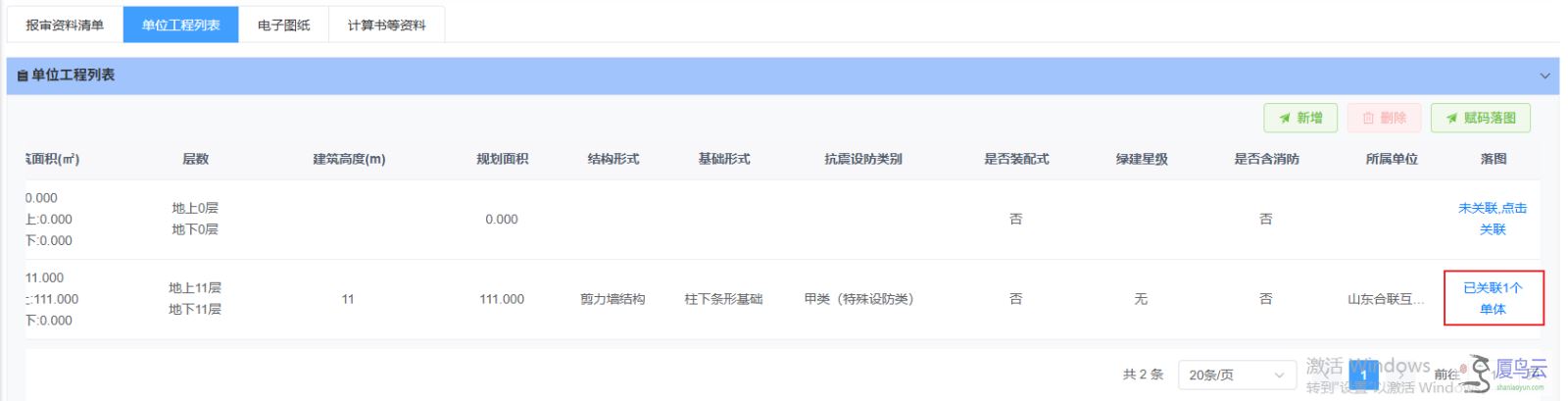Click the 层数 column header
Image resolution: width=1568 pixels, height=401 pixels.
195,159
